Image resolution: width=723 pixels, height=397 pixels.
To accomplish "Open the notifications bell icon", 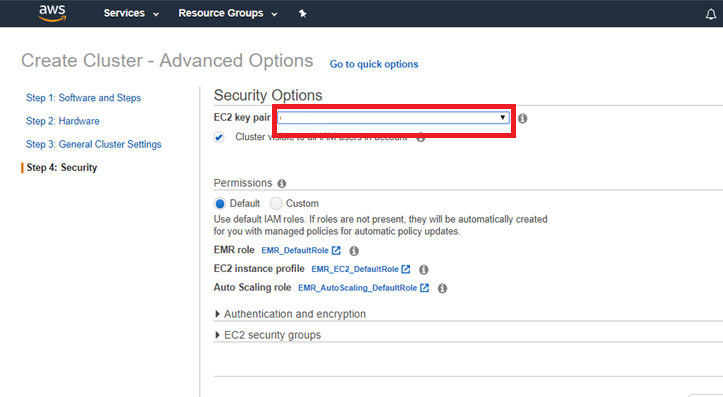I will coord(711,14).
